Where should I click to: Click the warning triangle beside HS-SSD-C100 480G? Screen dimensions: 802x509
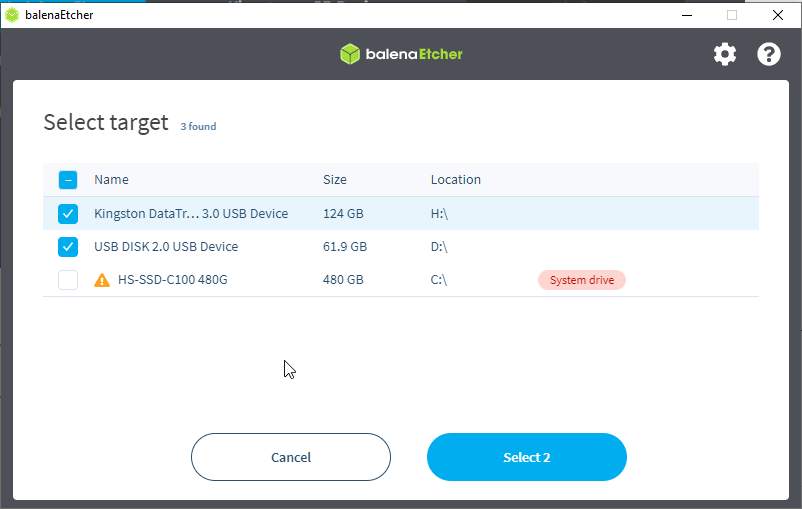click(x=102, y=280)
